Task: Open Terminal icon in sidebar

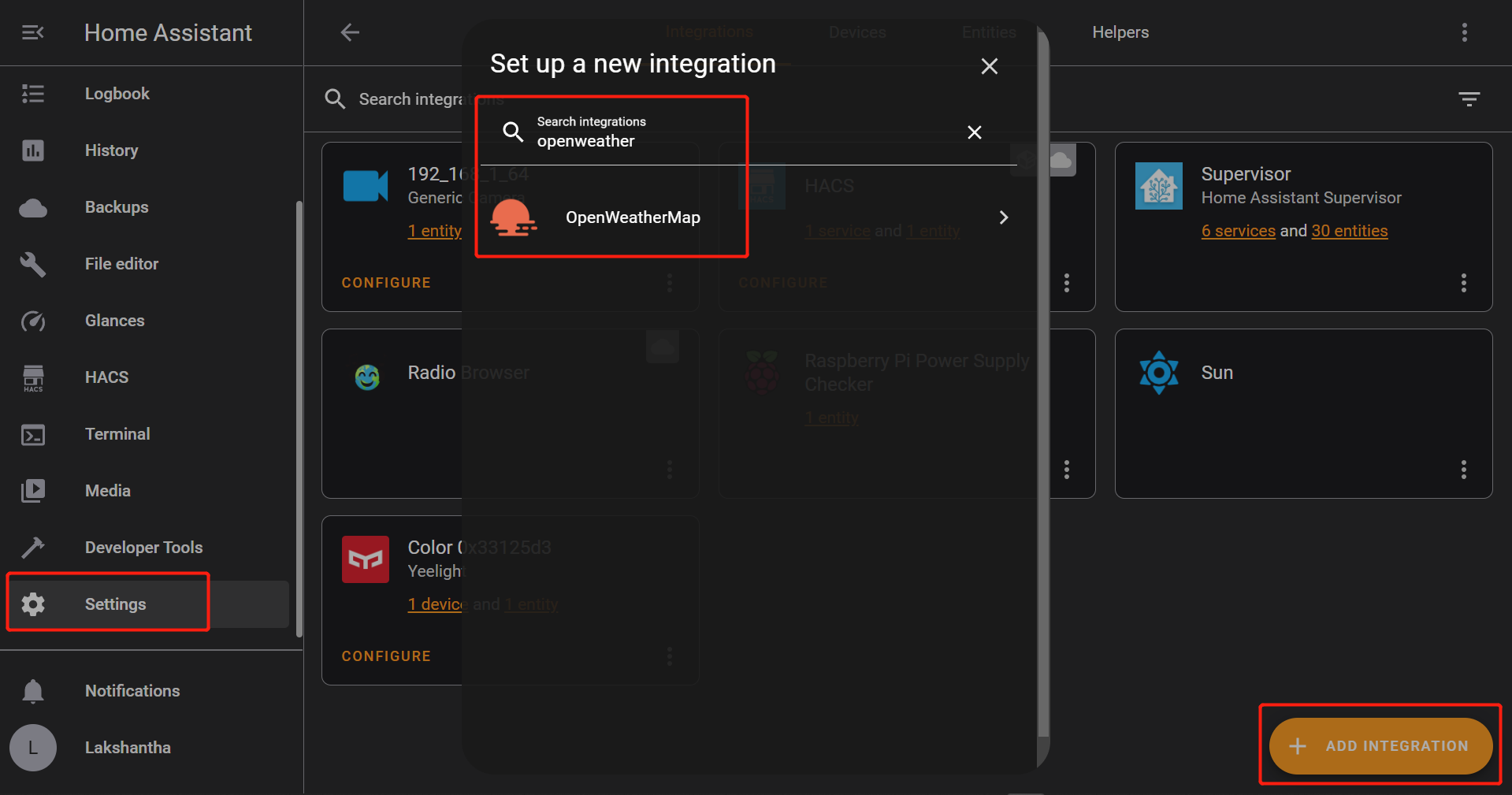Action: click(x=32, y=434)
